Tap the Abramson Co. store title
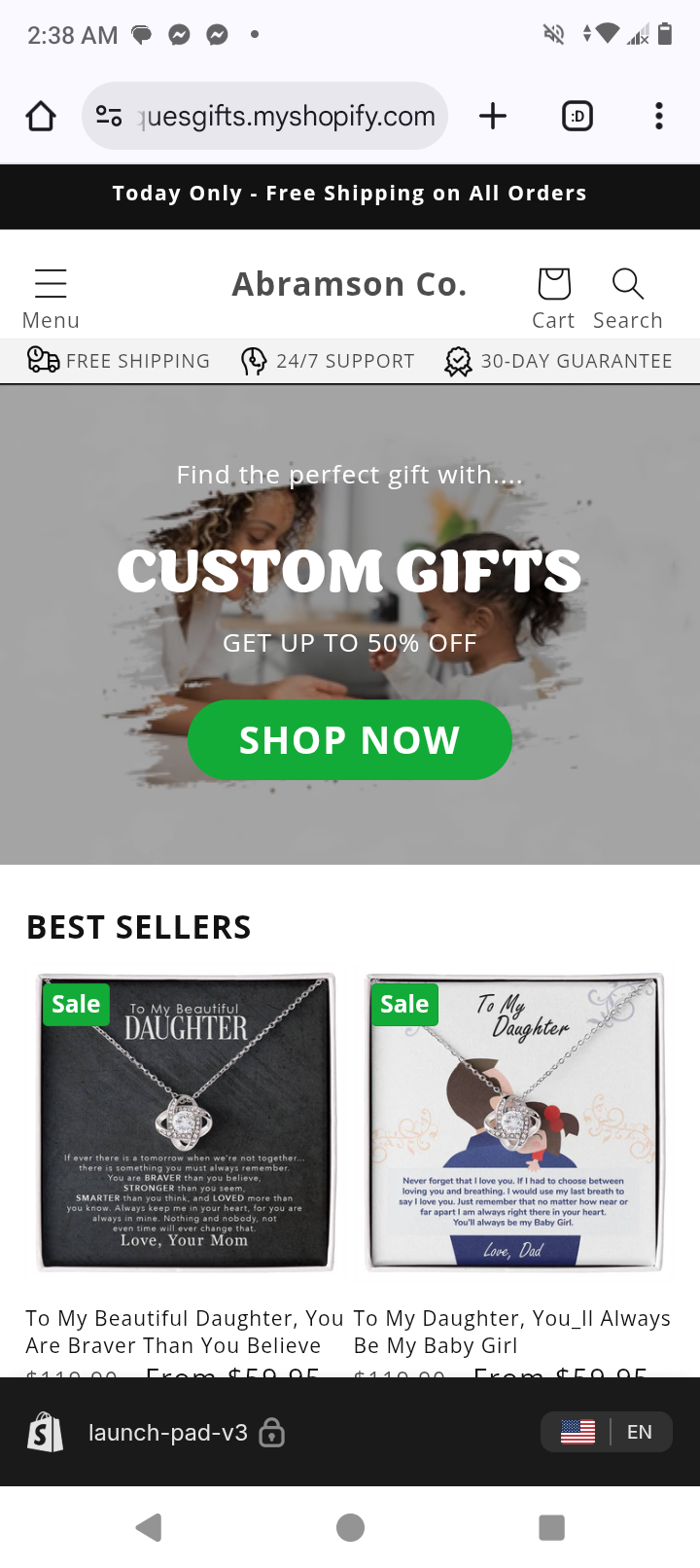This screenshot has width=700, height=1568. pyautogui.click(x=350, y=284)
